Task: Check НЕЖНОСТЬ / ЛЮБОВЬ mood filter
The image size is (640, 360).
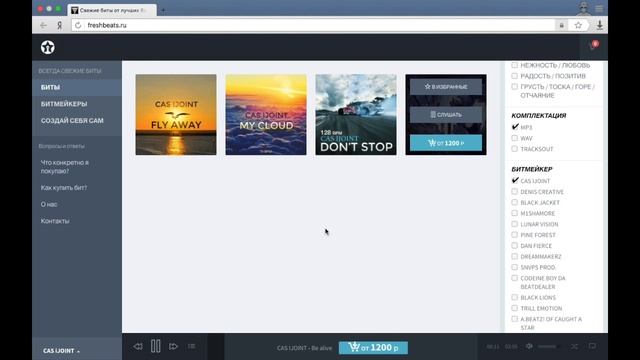Action: 515,65
